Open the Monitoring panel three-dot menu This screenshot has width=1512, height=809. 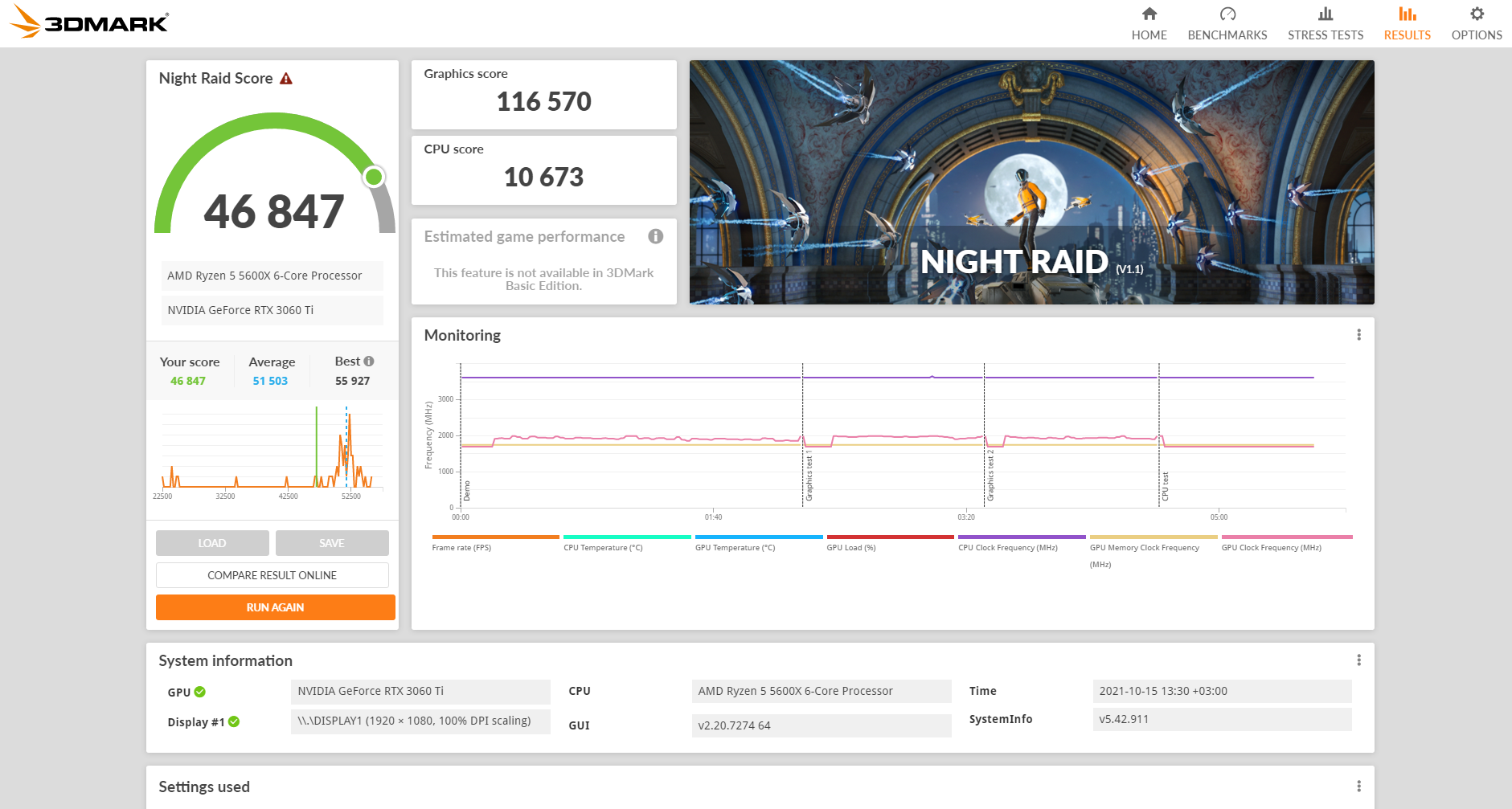coord(1359,335)
